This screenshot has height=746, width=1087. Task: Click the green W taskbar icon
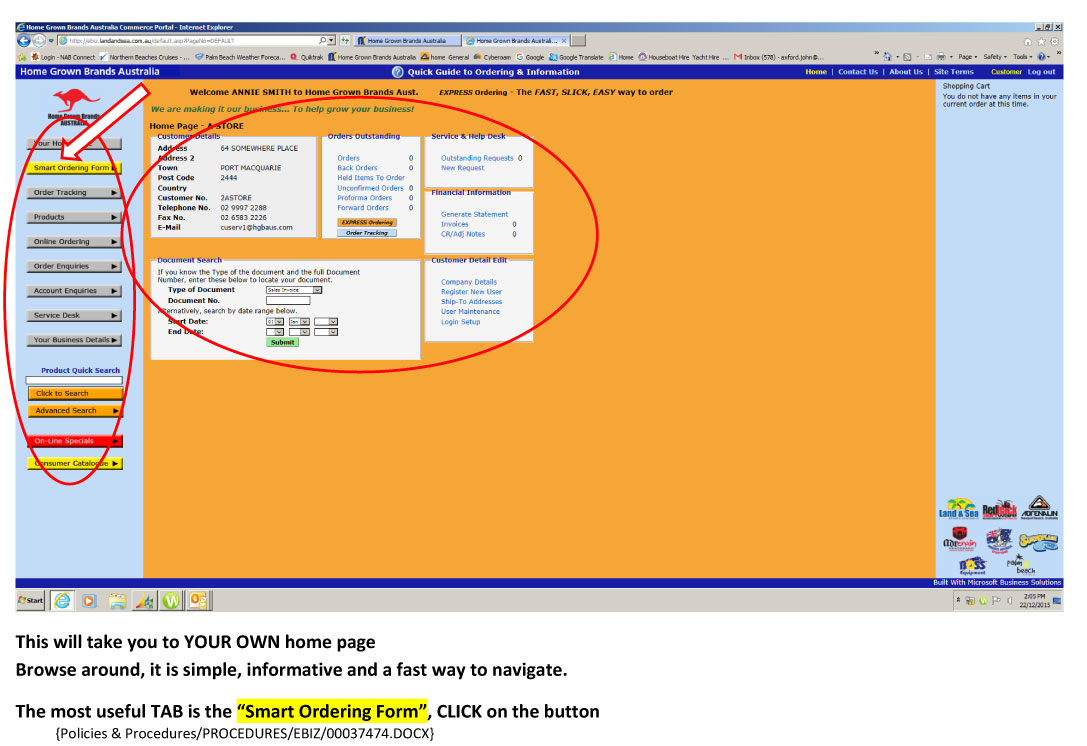coord(171,600)
